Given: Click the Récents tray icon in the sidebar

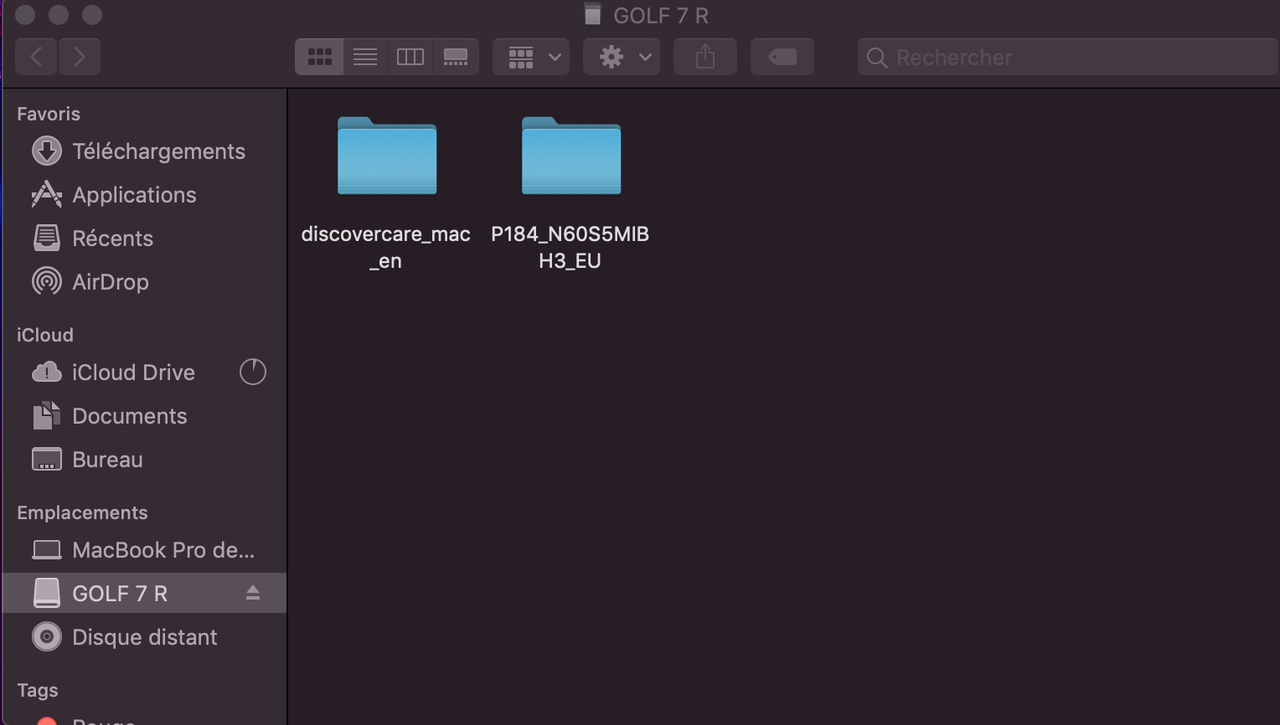Looking at the screenshot, I should click(x=47, y=238).
